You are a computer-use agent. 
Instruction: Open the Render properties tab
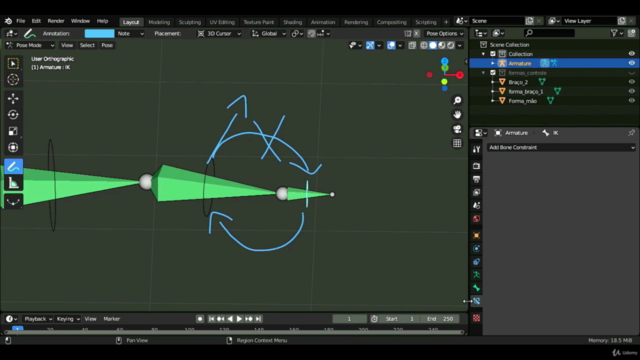pos(476,166)
